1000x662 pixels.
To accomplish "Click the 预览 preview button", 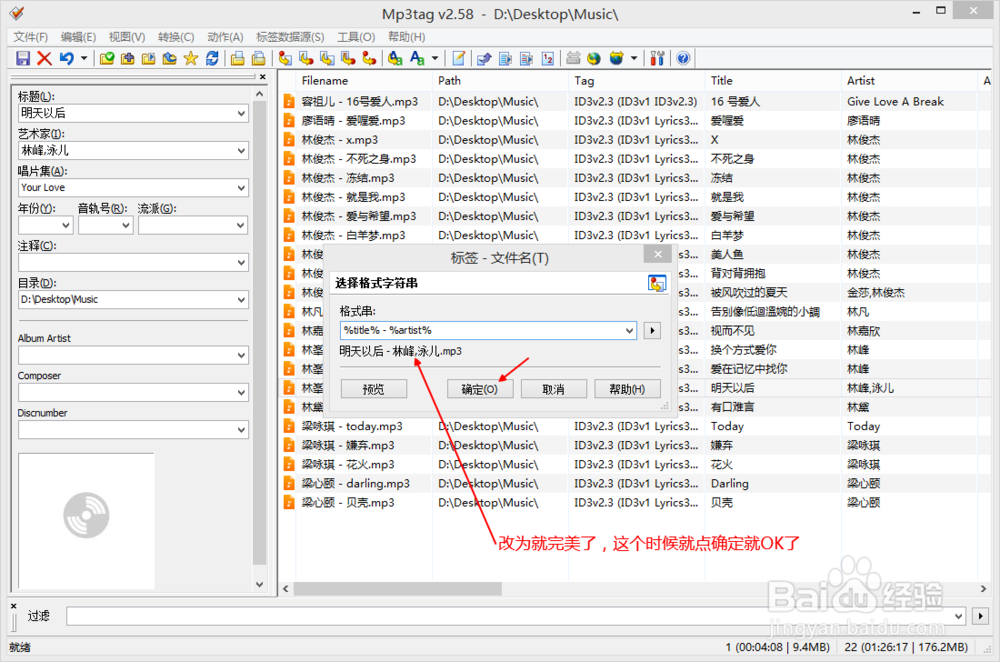I will tap(374, 389).
